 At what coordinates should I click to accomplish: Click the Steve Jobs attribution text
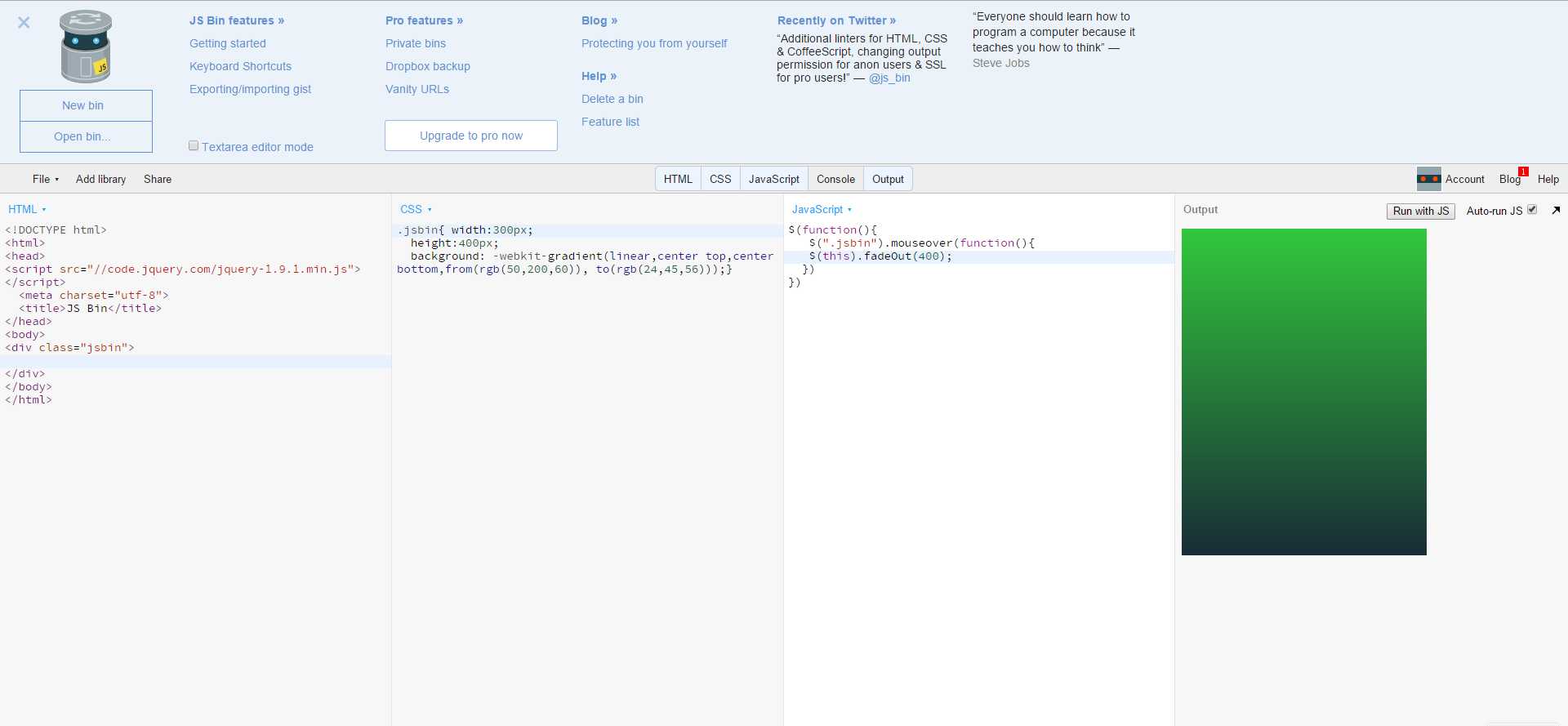[1000, 63]
